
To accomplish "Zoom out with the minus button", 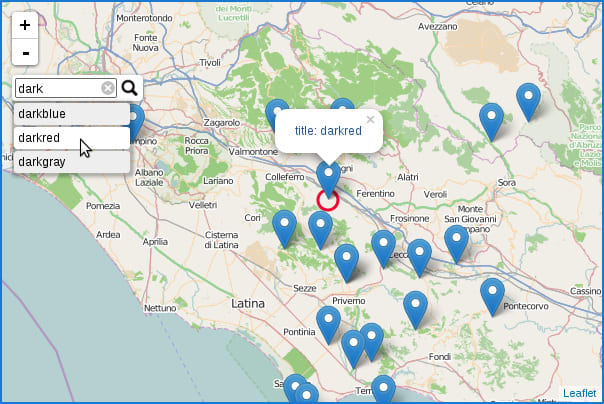I will point(25,52).
